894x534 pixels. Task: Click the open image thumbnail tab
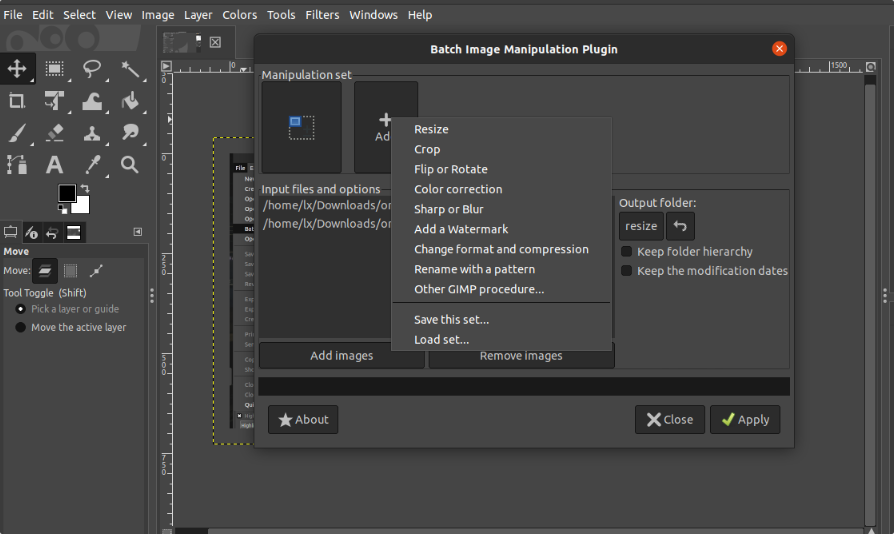pyautogui.click(x=182, y=42)
